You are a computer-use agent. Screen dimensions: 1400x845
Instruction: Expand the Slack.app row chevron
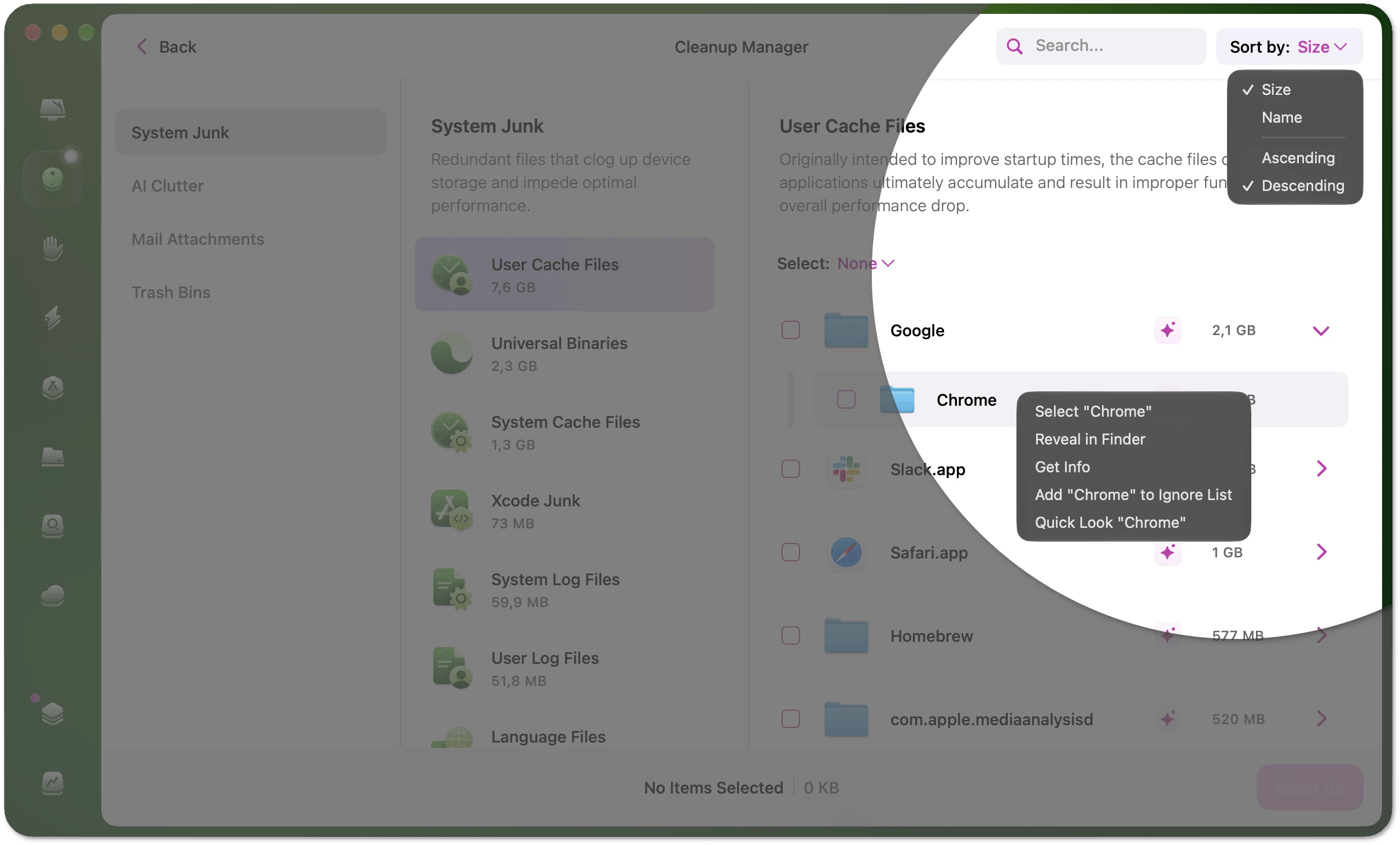coord(1322,469)
